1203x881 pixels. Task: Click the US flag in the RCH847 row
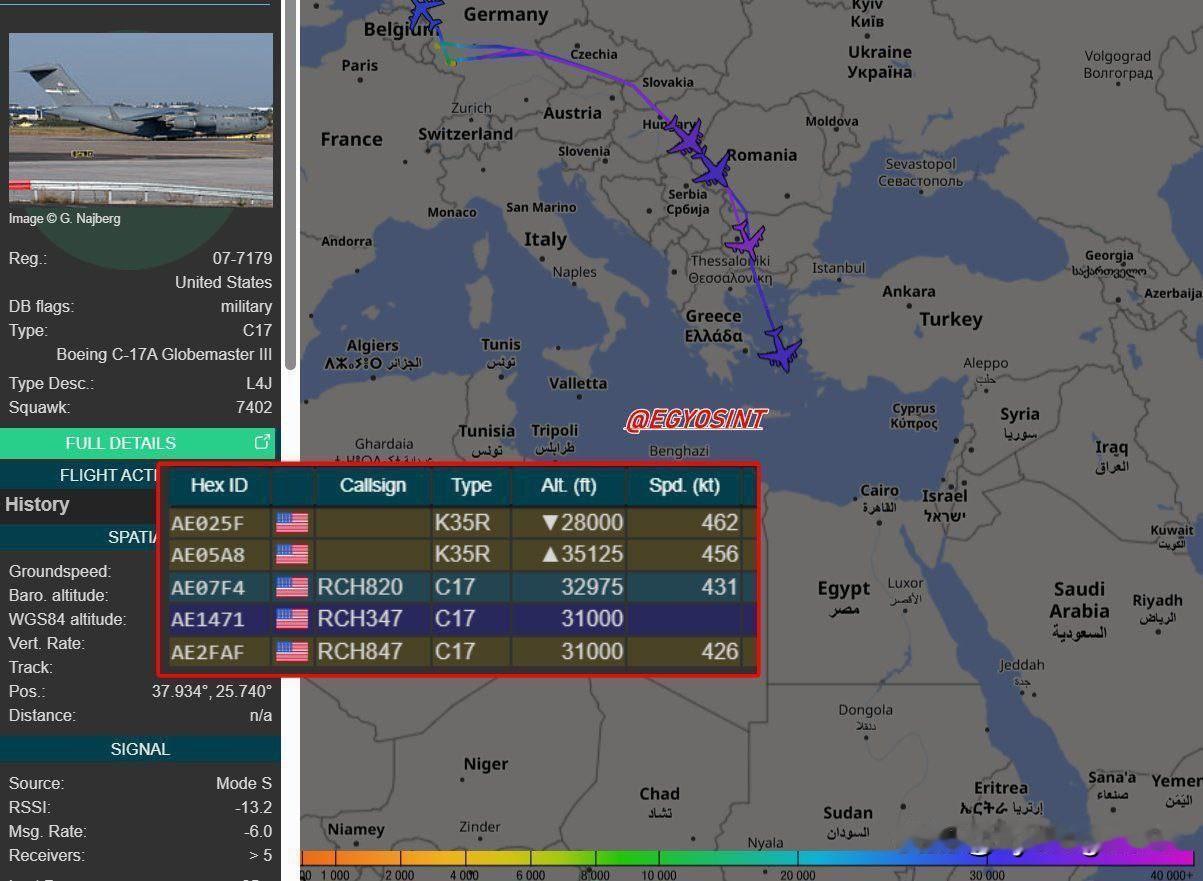click(x=292, y=651)
